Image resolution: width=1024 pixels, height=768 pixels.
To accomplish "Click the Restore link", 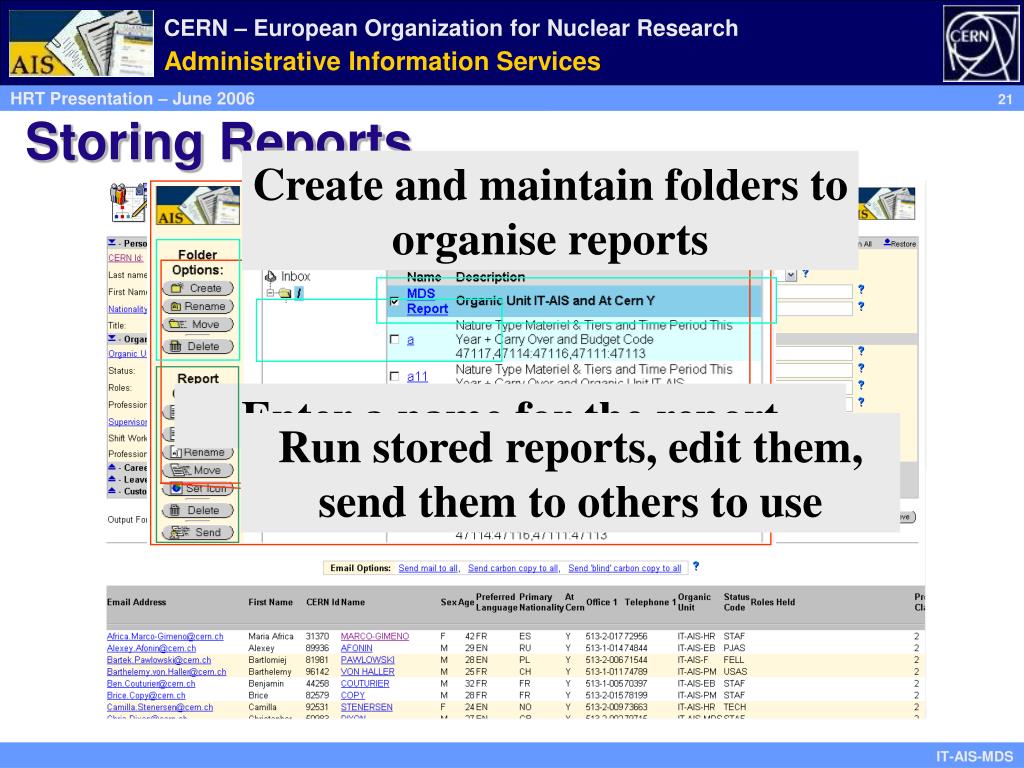I will 900,243.
